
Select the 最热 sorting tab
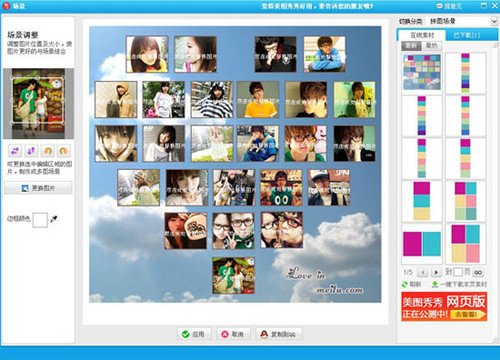(x=432, y=45)
